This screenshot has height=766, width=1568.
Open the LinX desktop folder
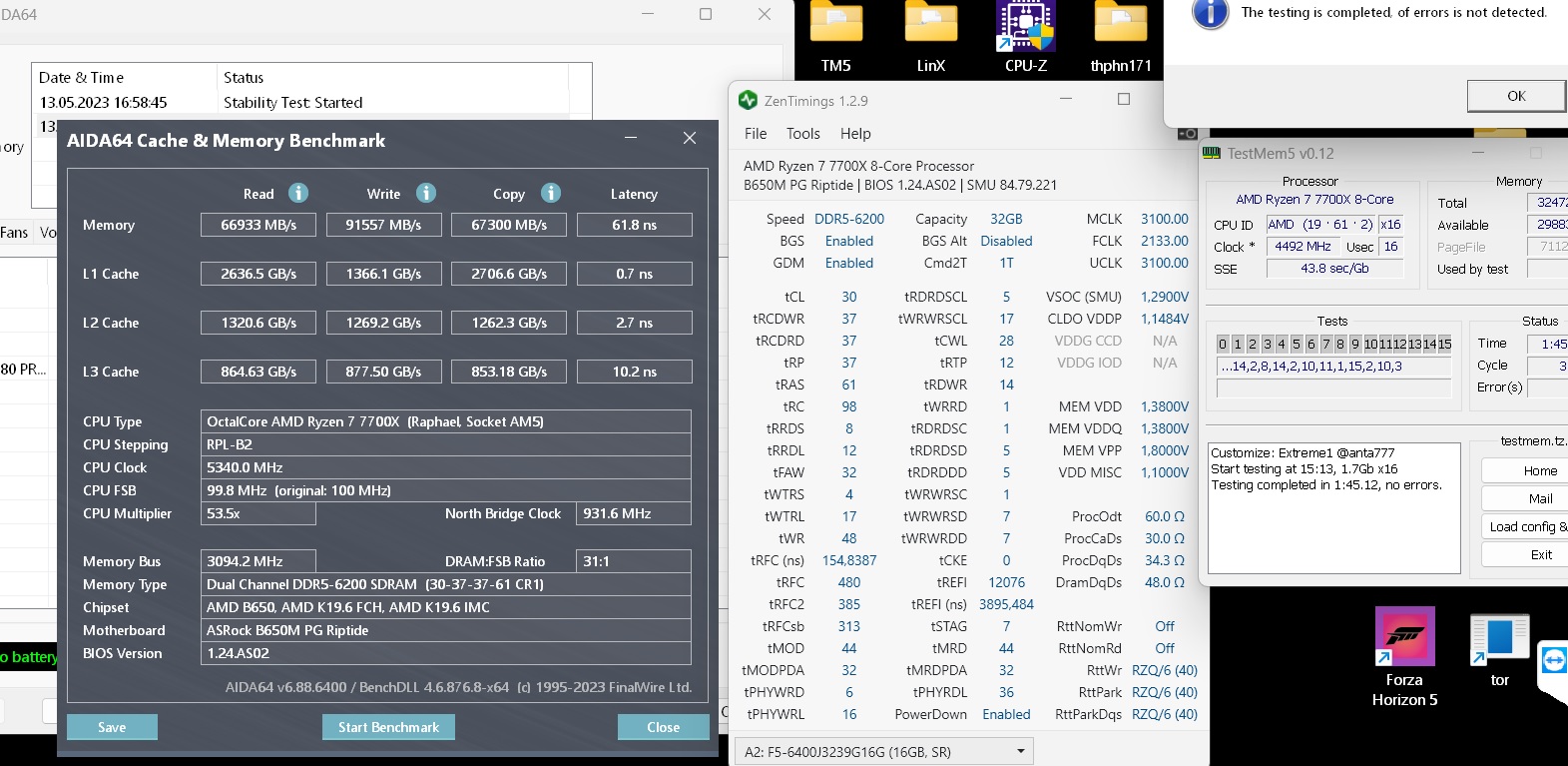(931, 38)
